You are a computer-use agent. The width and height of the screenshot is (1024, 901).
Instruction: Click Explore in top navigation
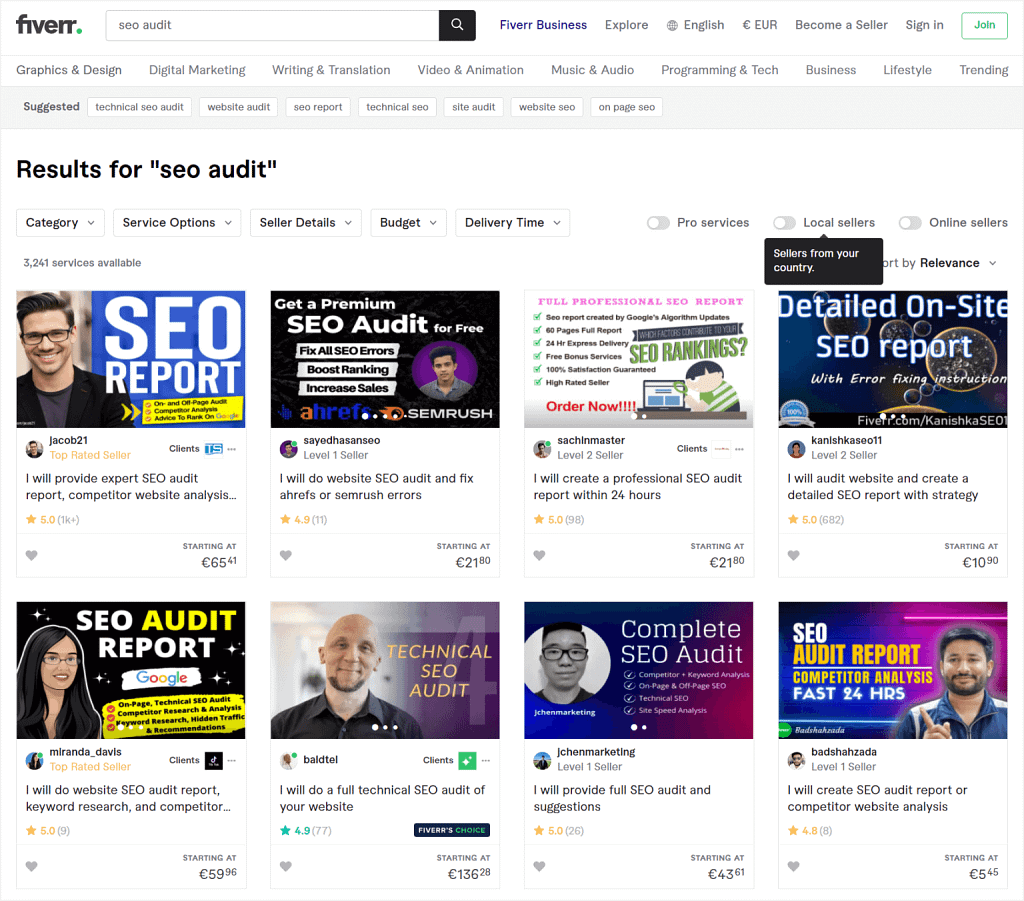coord(626,25)
